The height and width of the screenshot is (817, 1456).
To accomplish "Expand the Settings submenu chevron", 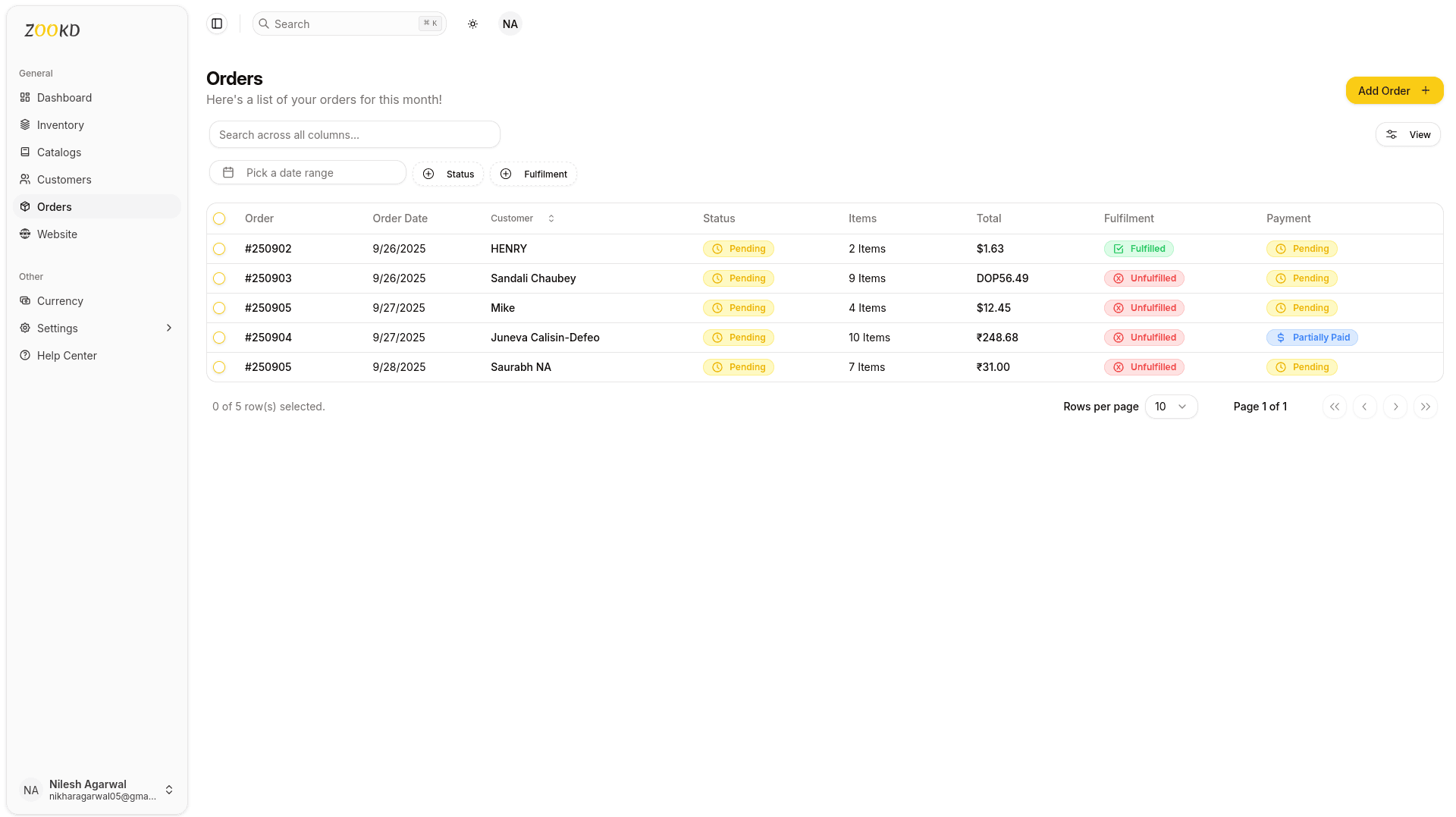I will click(168, 328).
